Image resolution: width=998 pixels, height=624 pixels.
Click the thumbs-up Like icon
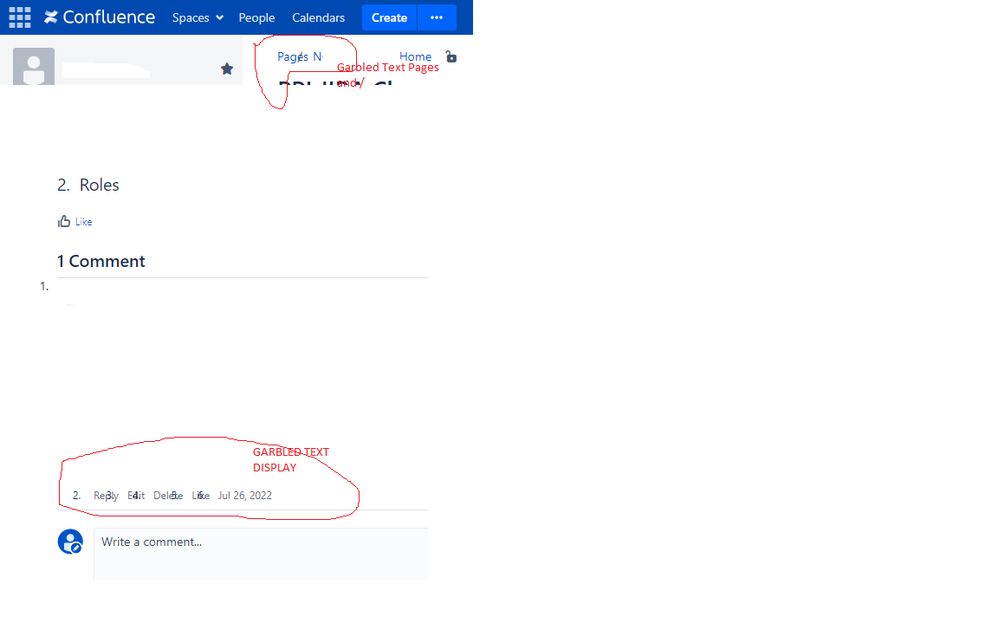64,221
